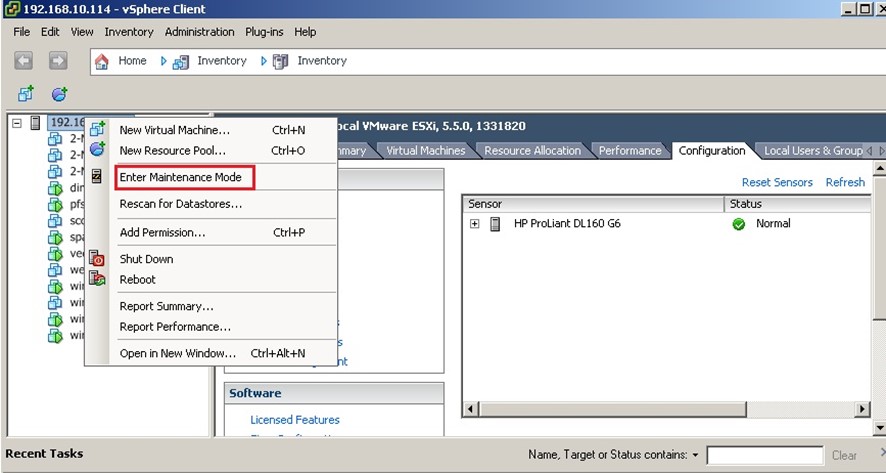Expand the HP ProLiant DL160 G6 sensor row

[x=475, y=224]
